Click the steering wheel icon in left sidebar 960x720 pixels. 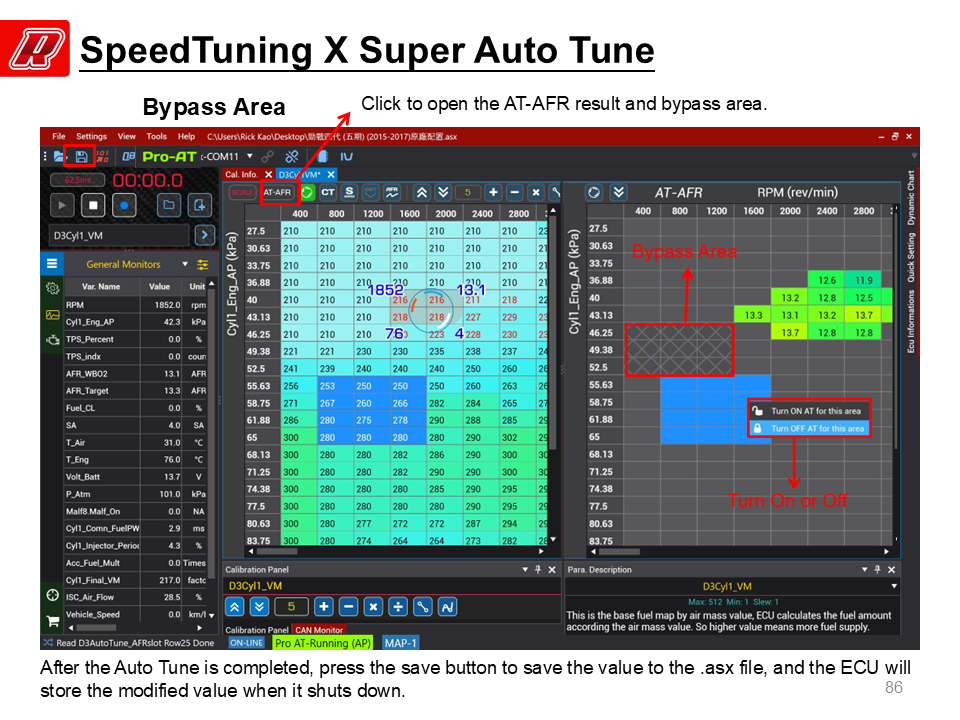[53, 595]
